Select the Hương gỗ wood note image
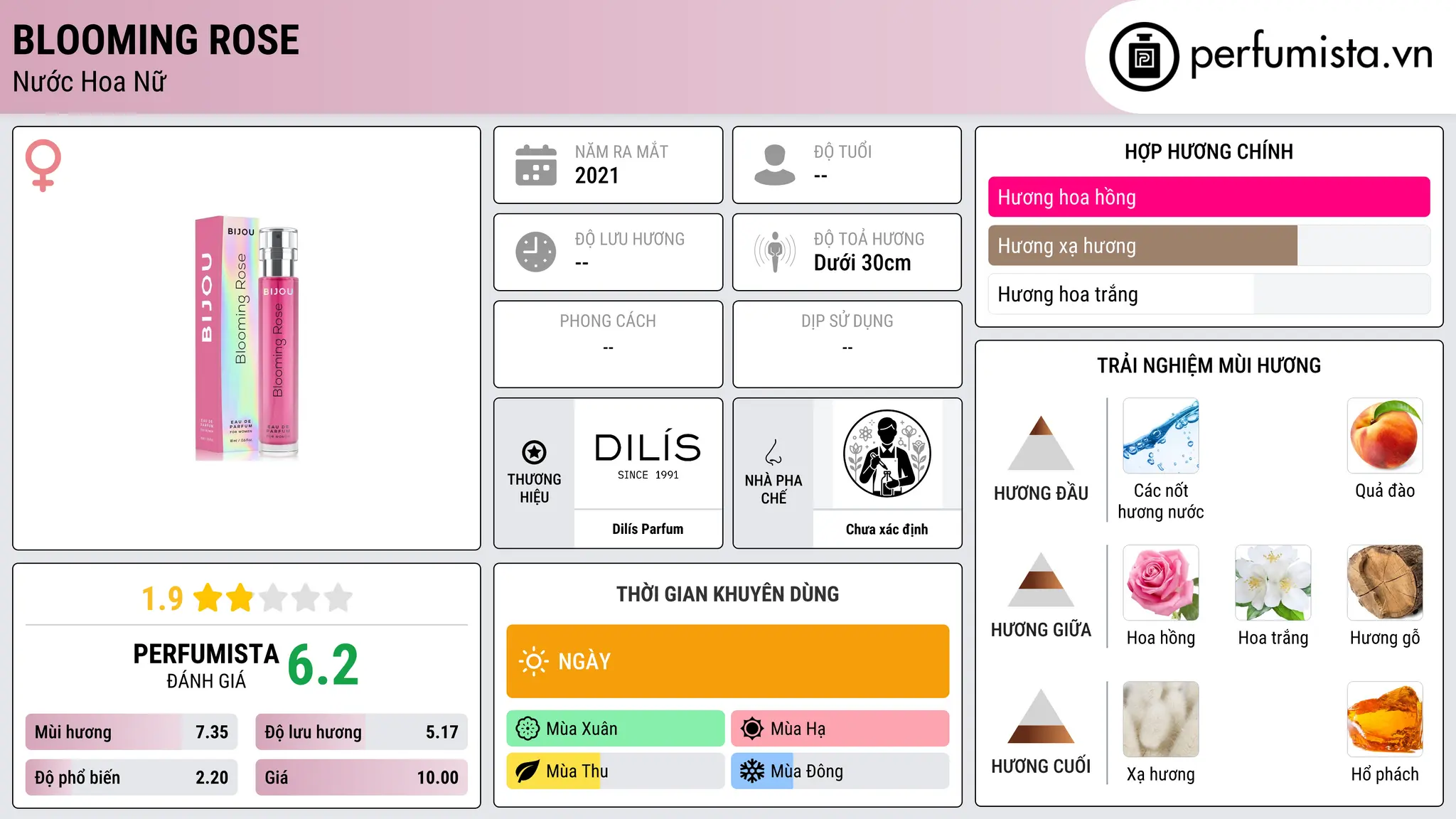1456x819 pixels. (x=1385, y=583)
